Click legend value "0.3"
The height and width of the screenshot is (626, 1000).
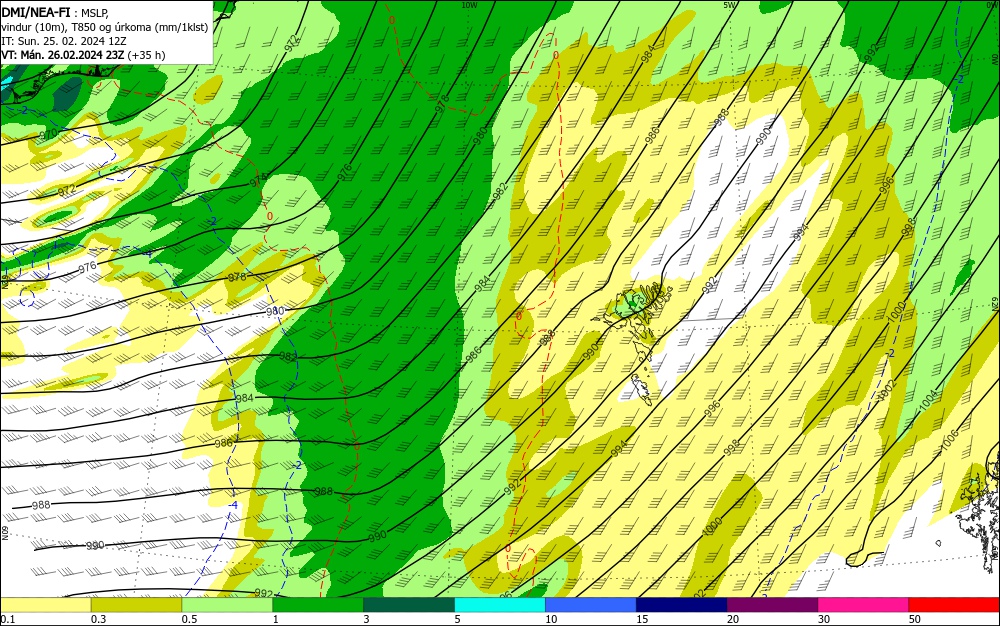point(98,619)
